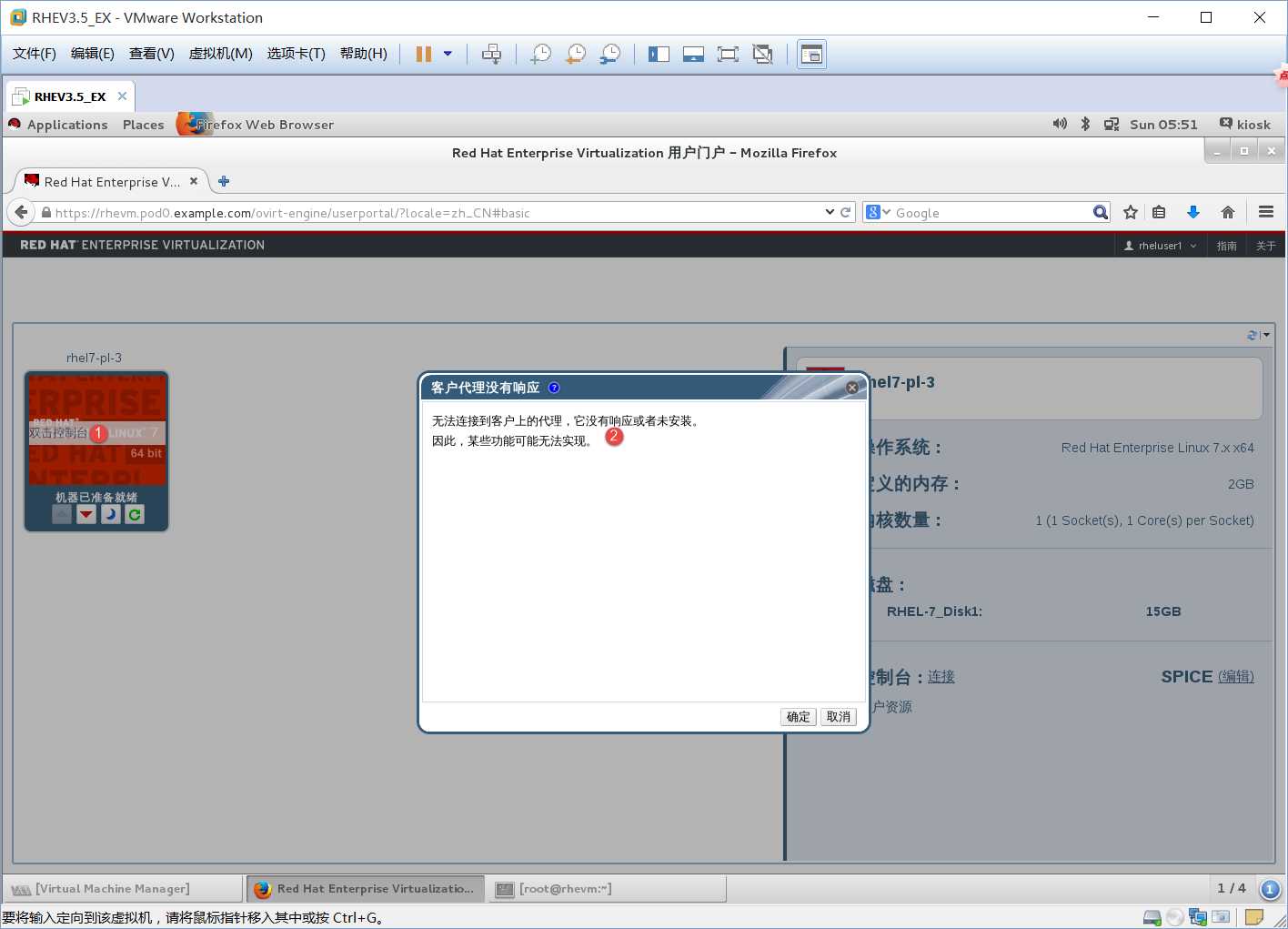
Task: Open the snapshot manager icon
Action: point(610,54)
